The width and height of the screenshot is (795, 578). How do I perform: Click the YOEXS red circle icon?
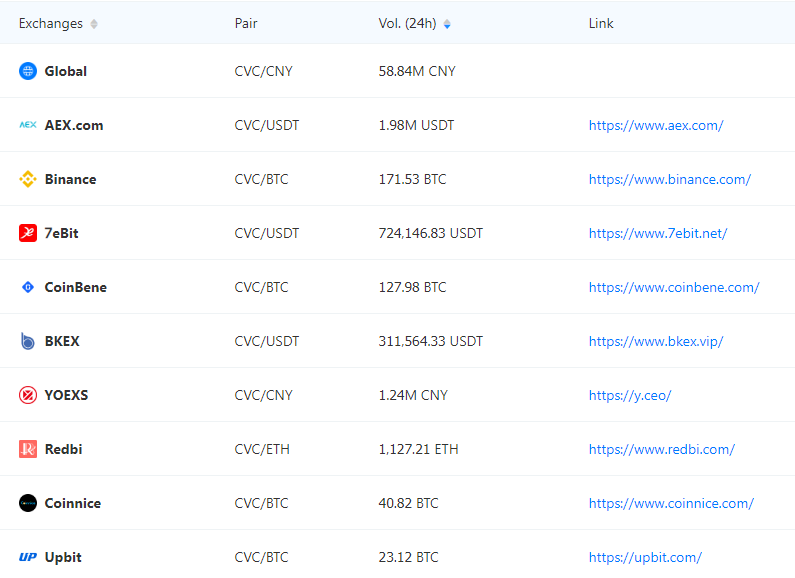pos(28,395)
